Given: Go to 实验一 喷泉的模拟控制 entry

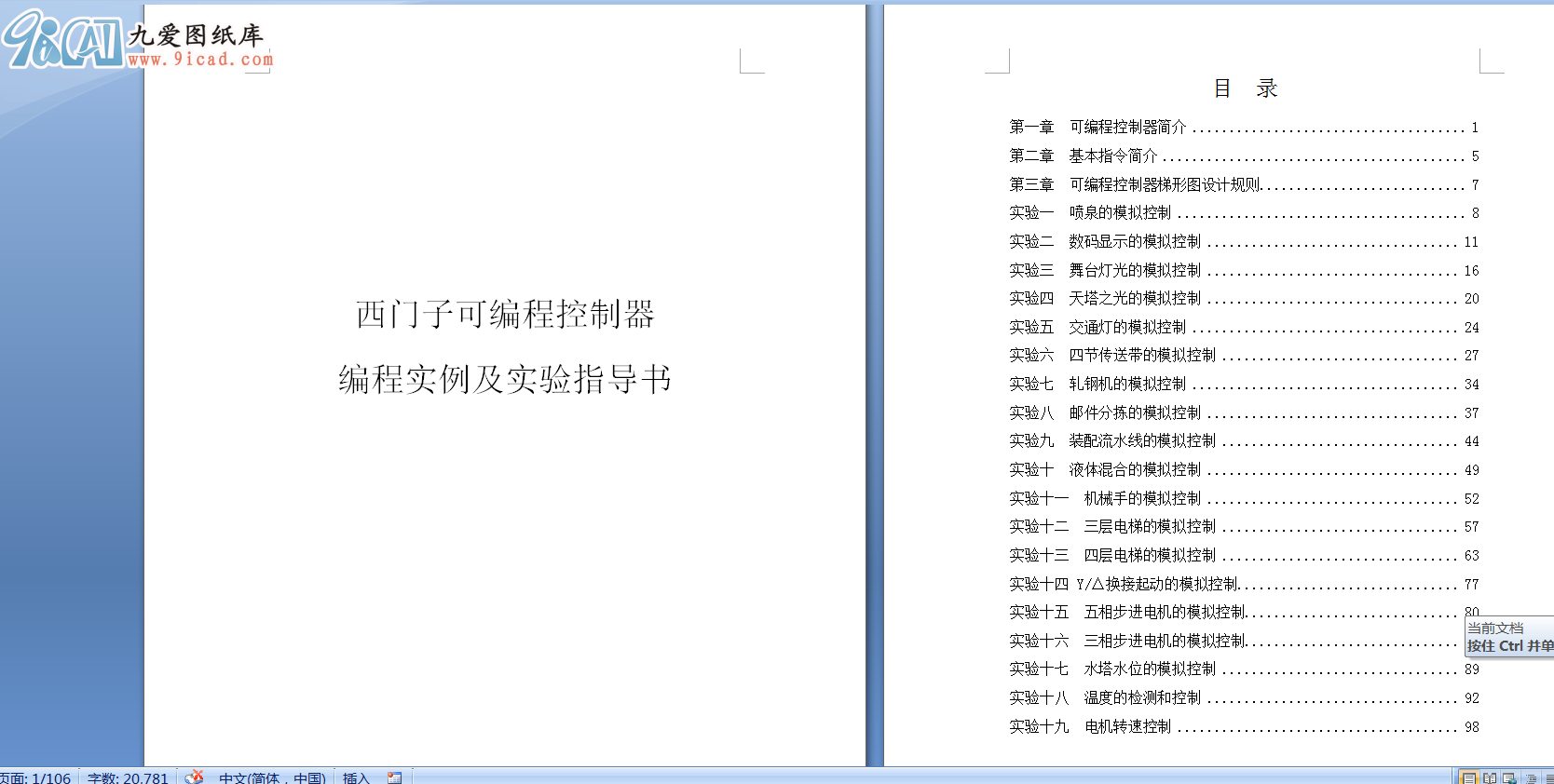Looking at the screenshot, I should point(1120,213).
